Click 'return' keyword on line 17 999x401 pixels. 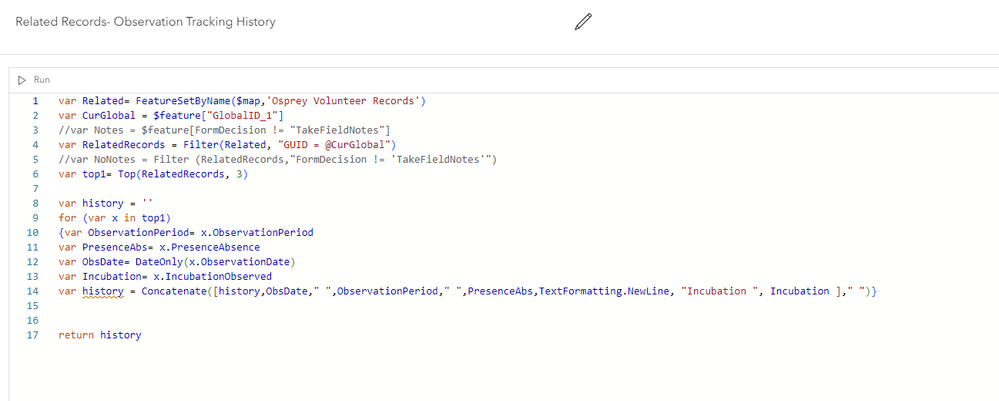click(x=76, y=335)
